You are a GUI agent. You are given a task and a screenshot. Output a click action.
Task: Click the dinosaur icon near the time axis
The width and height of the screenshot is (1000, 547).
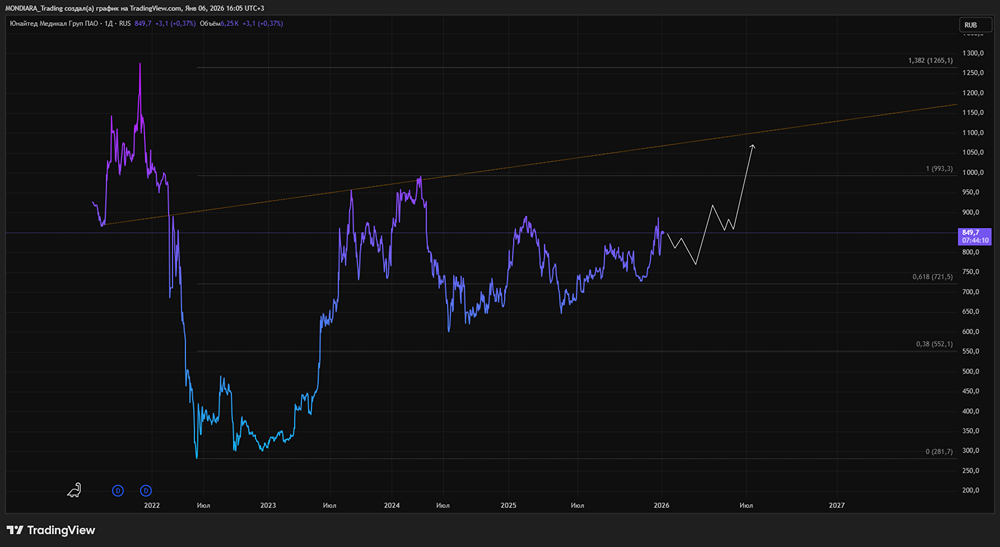[75, 490]
